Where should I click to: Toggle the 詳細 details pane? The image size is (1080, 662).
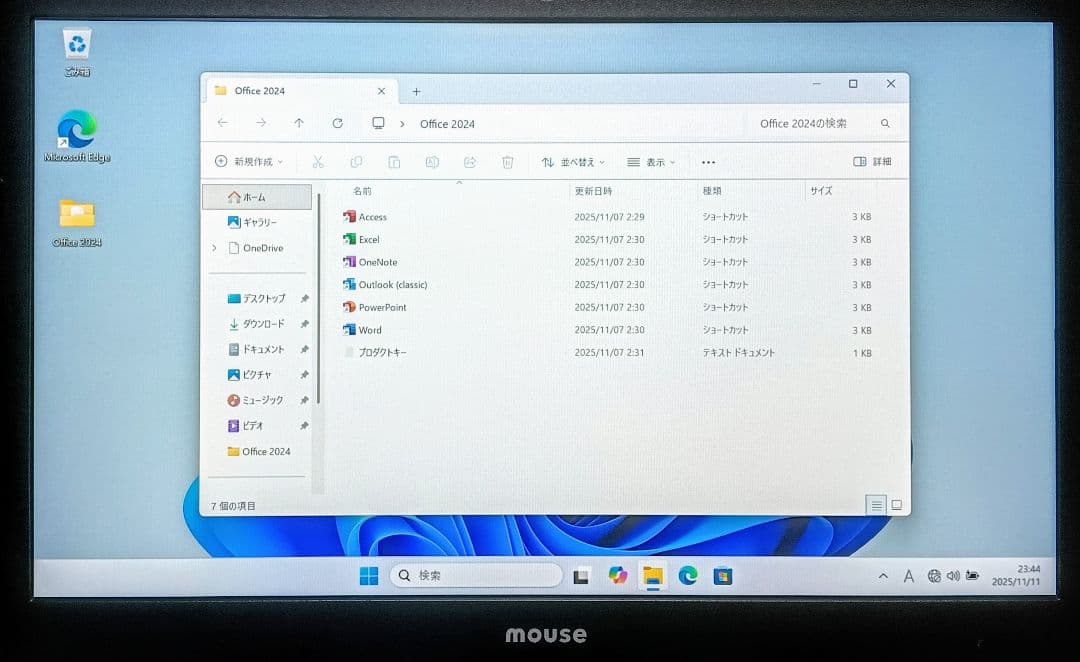coord(871,161)
